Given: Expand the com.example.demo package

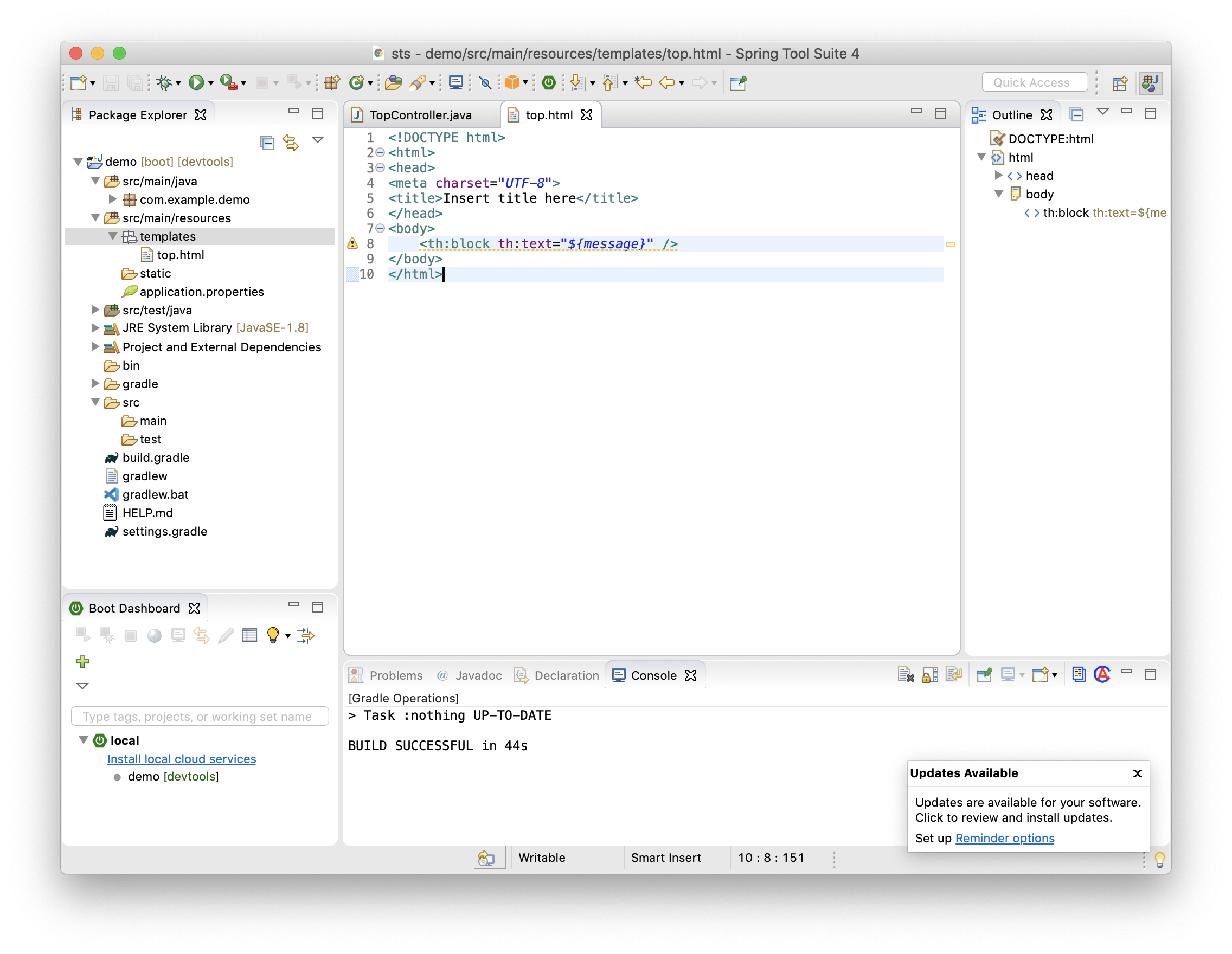Looking at the screenshot, I should [x=113, y=199].
